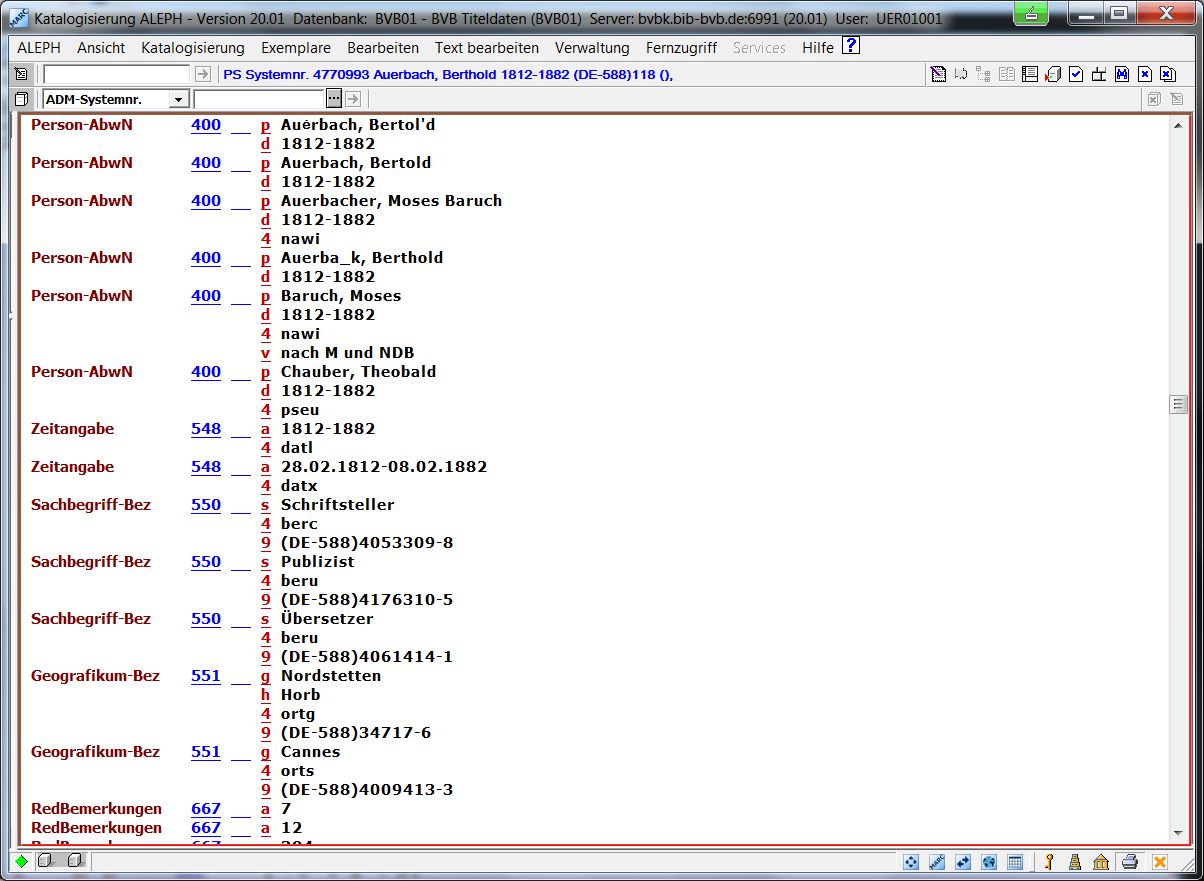This screenshot has width=1204, height=881.
Task: Click the server box icon with red arrow
Action: pos(1053,74)
